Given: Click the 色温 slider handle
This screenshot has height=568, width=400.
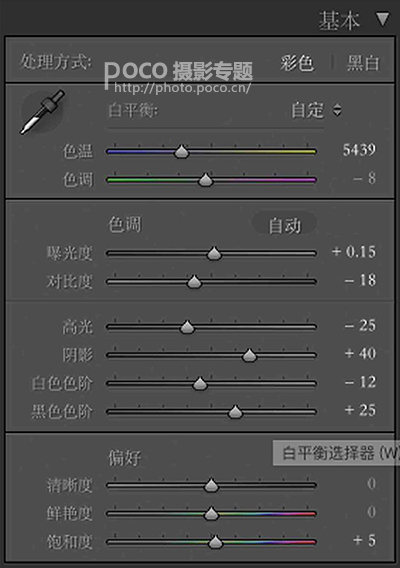Looking at the screenshot, I should point(181,151).
